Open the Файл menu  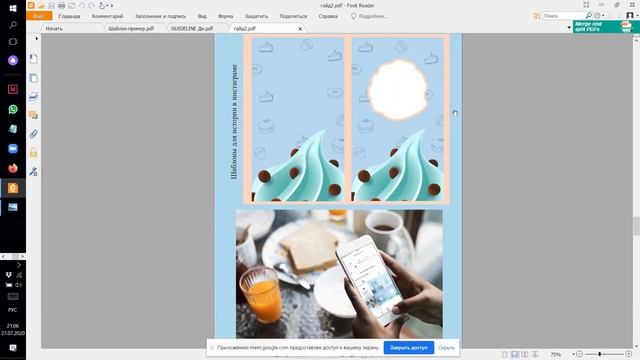pos(39,16)
